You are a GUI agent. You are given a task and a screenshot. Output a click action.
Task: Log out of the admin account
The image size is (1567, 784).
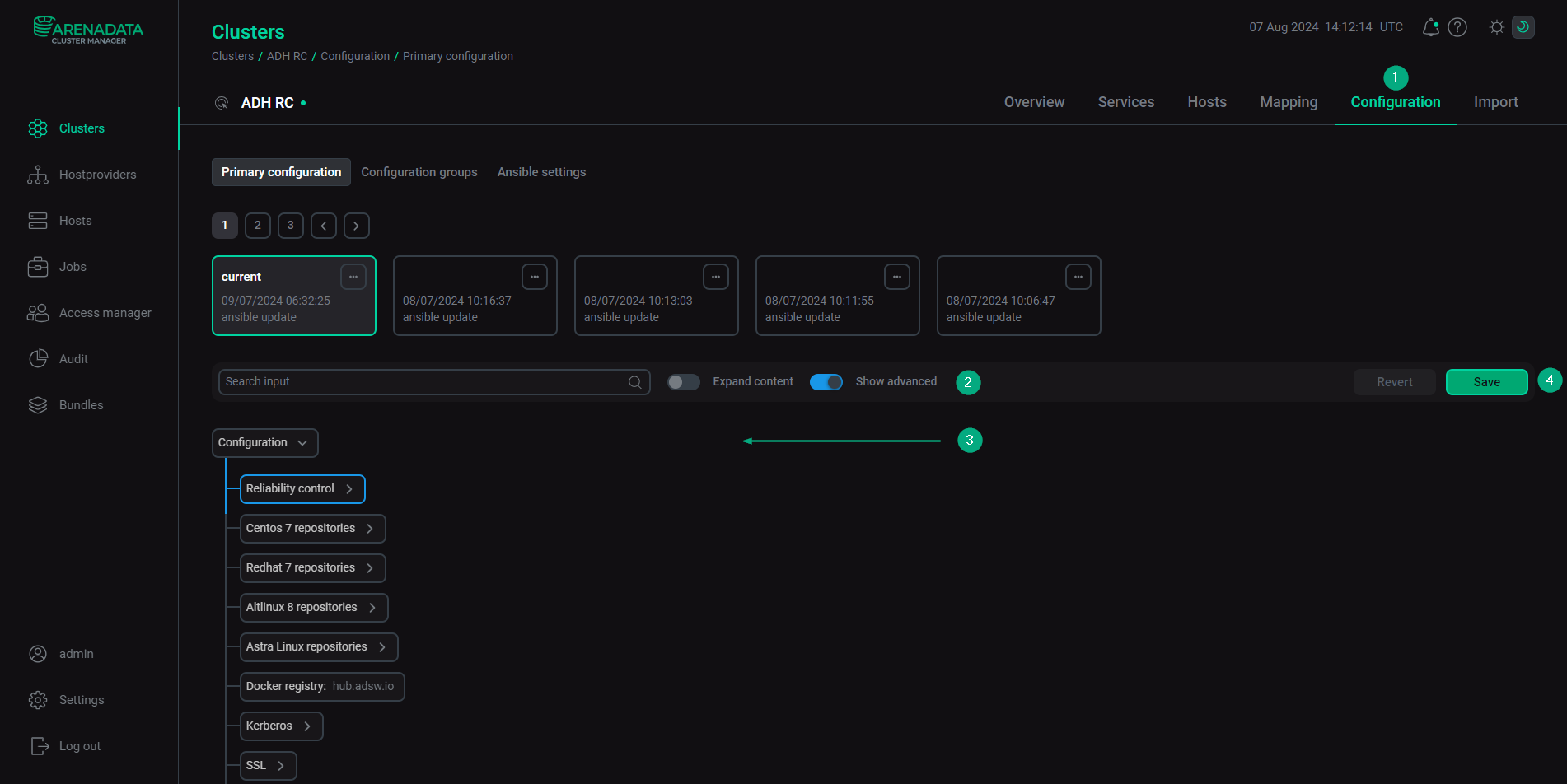pyautogui.click(x=78, y=746)
